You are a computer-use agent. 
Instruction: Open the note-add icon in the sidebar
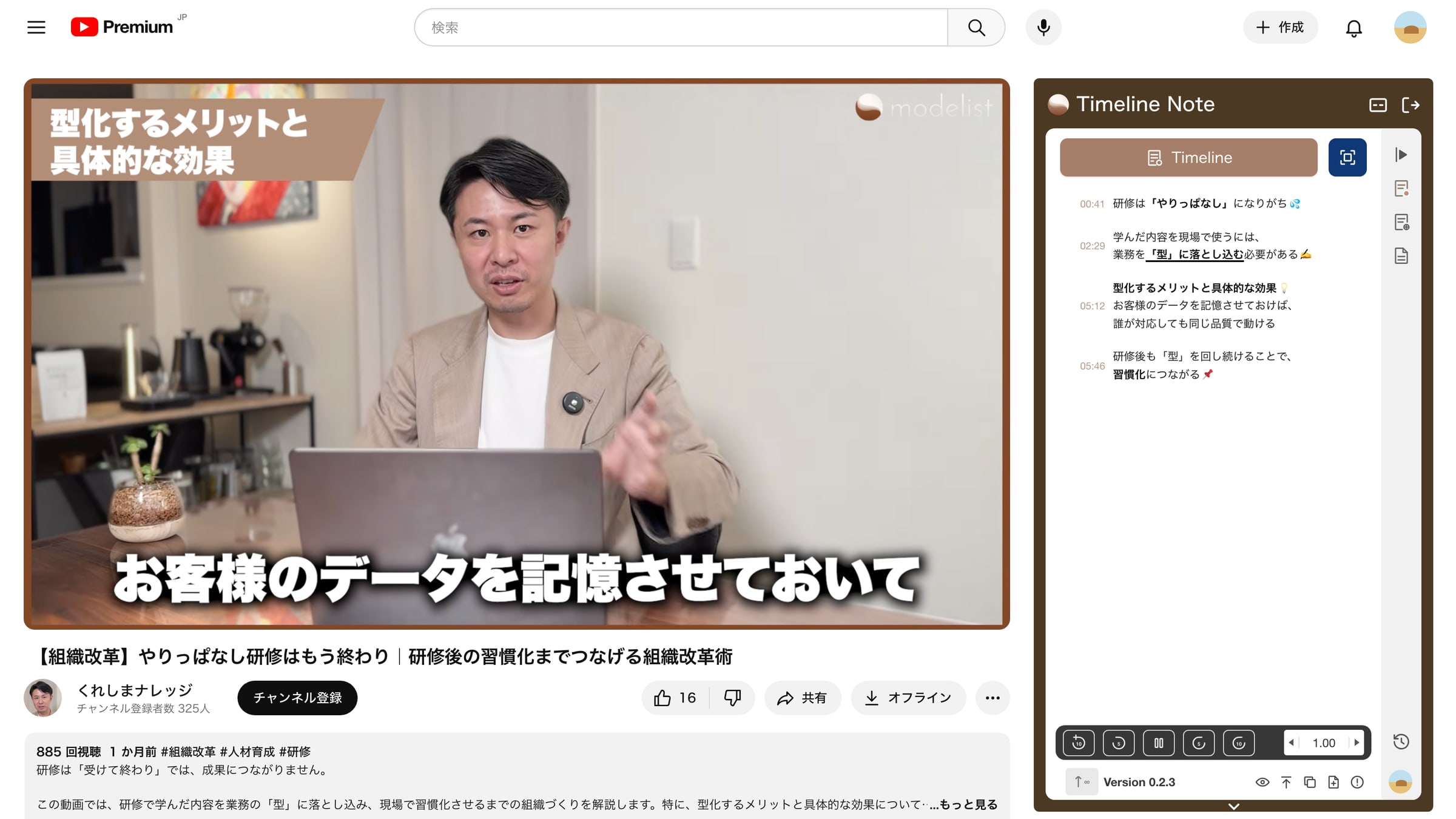click(x=1401, y=223)
